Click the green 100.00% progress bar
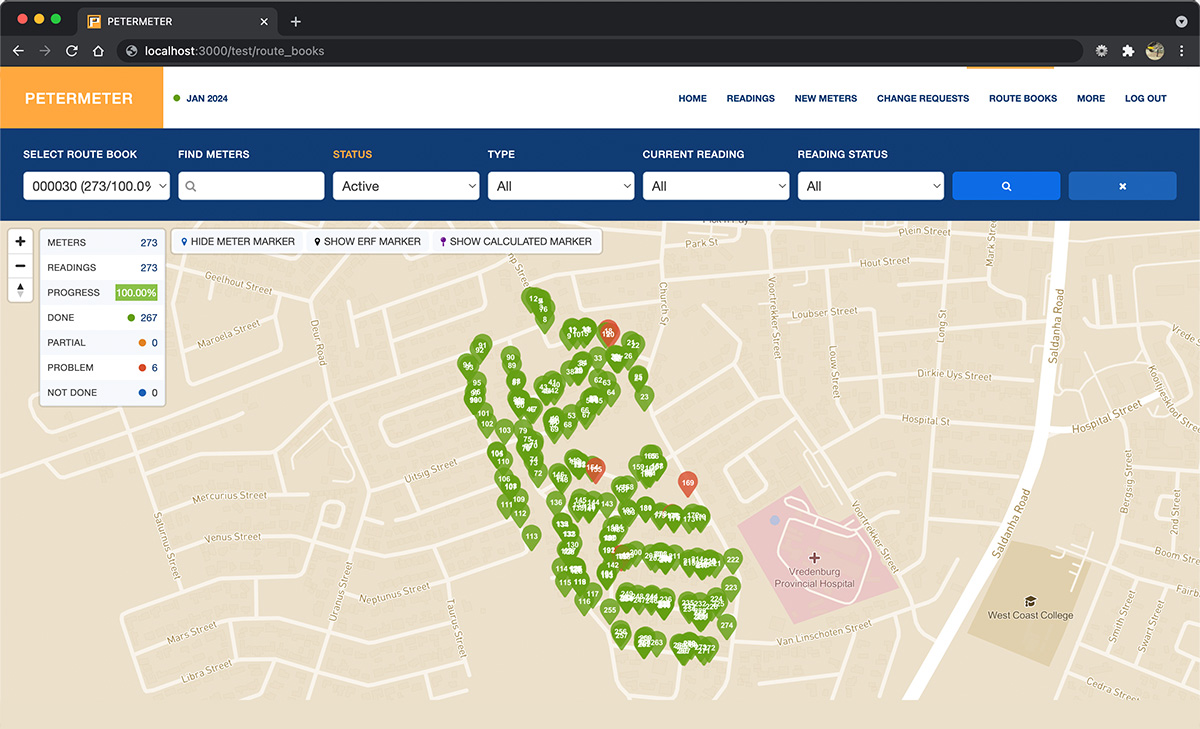The height and width of the screenshot is (729, 1200). (x=136, y=293)
